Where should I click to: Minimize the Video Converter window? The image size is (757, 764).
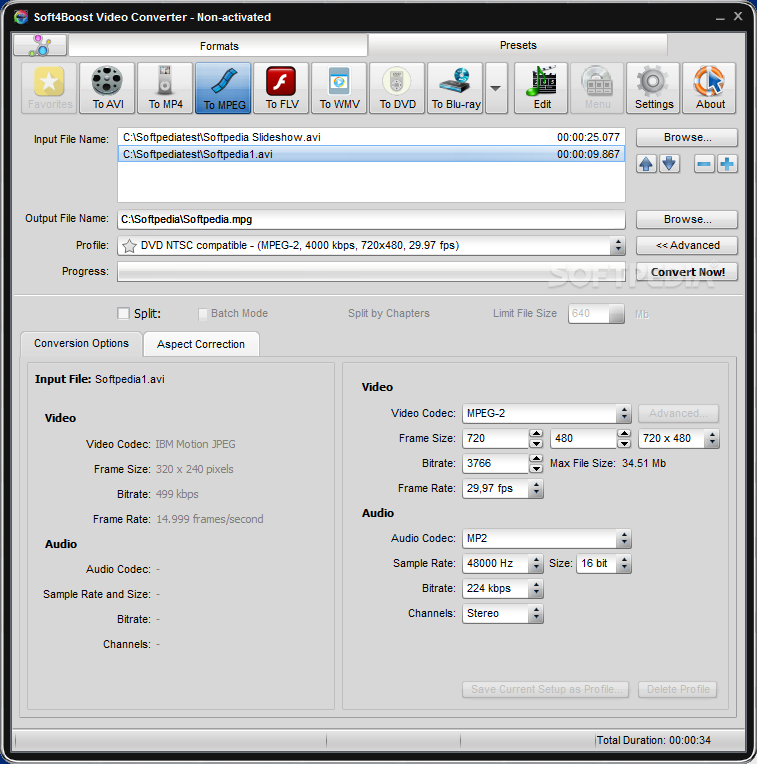(720, 17)
